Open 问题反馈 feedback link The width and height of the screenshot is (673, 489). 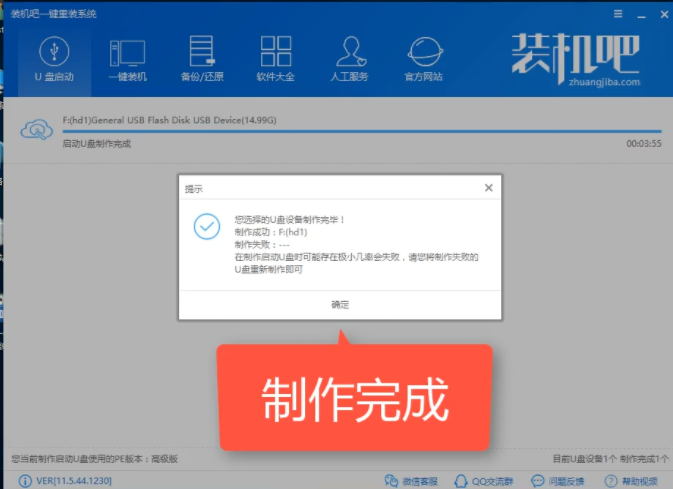558,481
